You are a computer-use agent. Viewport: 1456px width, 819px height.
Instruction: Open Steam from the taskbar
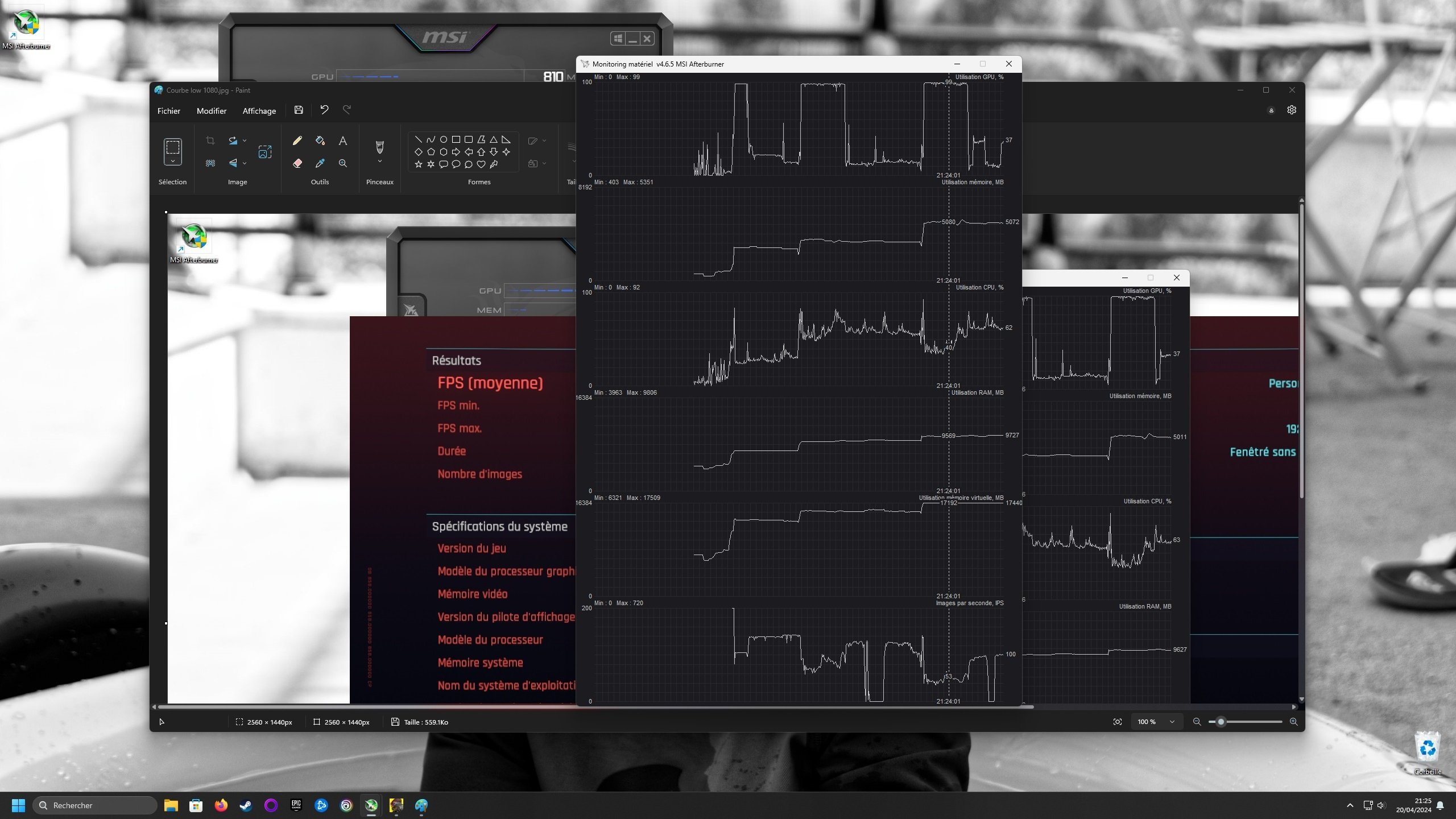[x=246, y=805]
